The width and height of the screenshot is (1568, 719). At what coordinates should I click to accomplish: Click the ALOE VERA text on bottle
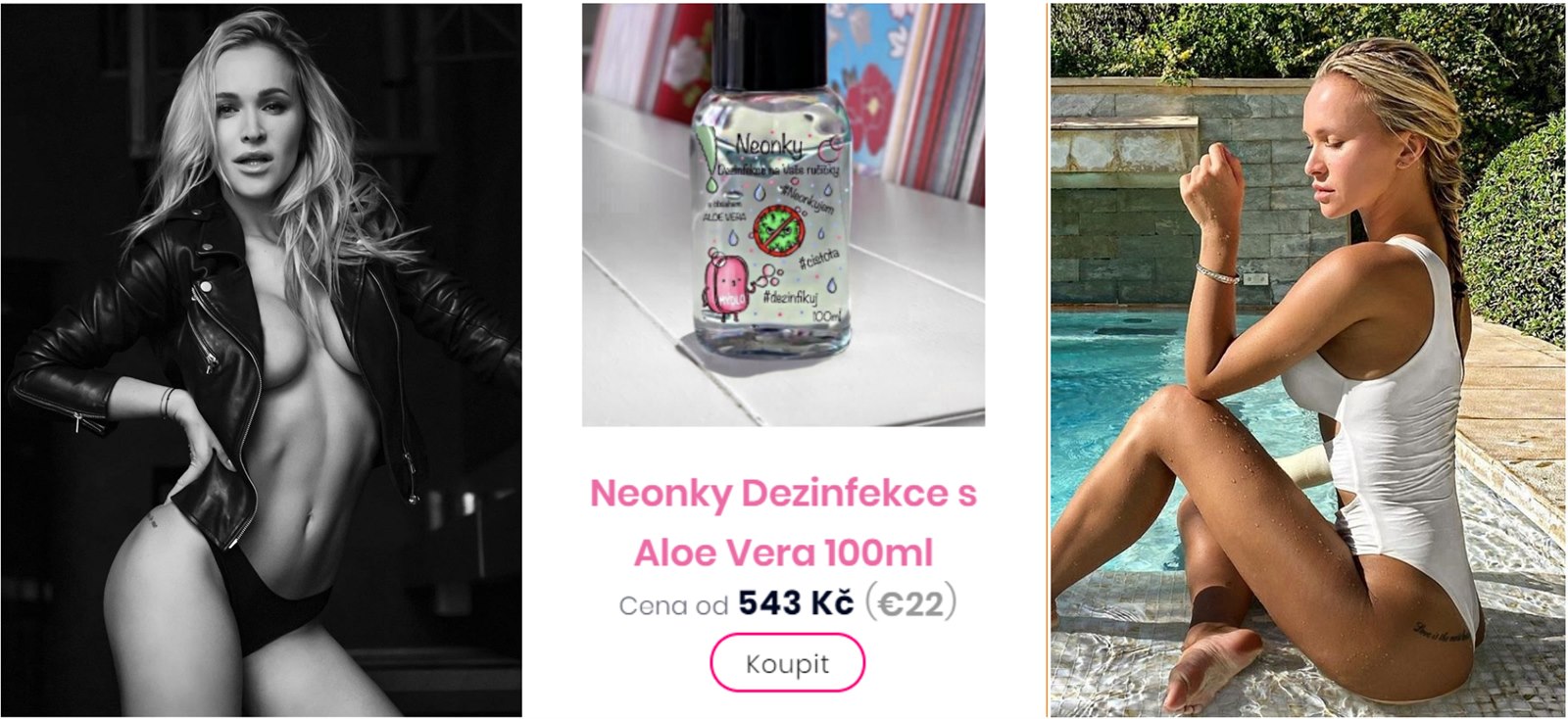pos(722,216)
